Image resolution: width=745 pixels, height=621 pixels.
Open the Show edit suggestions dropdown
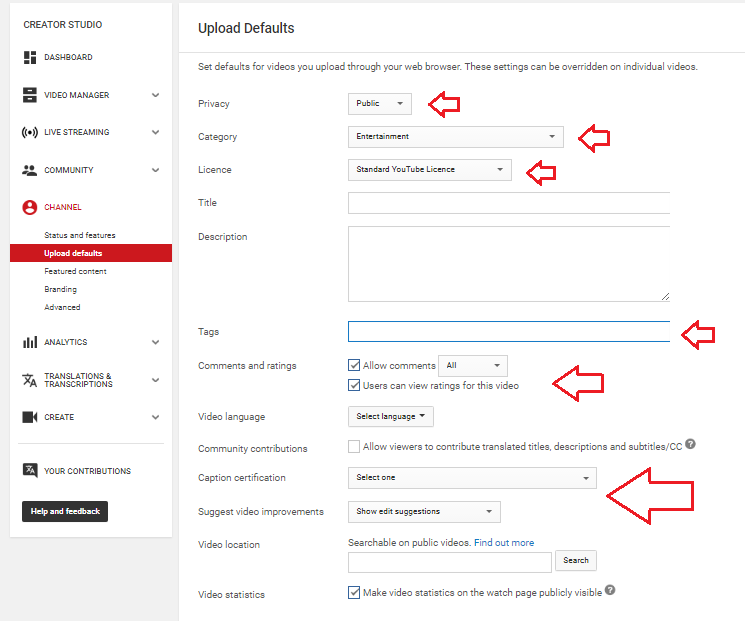[x=424, y=512]
